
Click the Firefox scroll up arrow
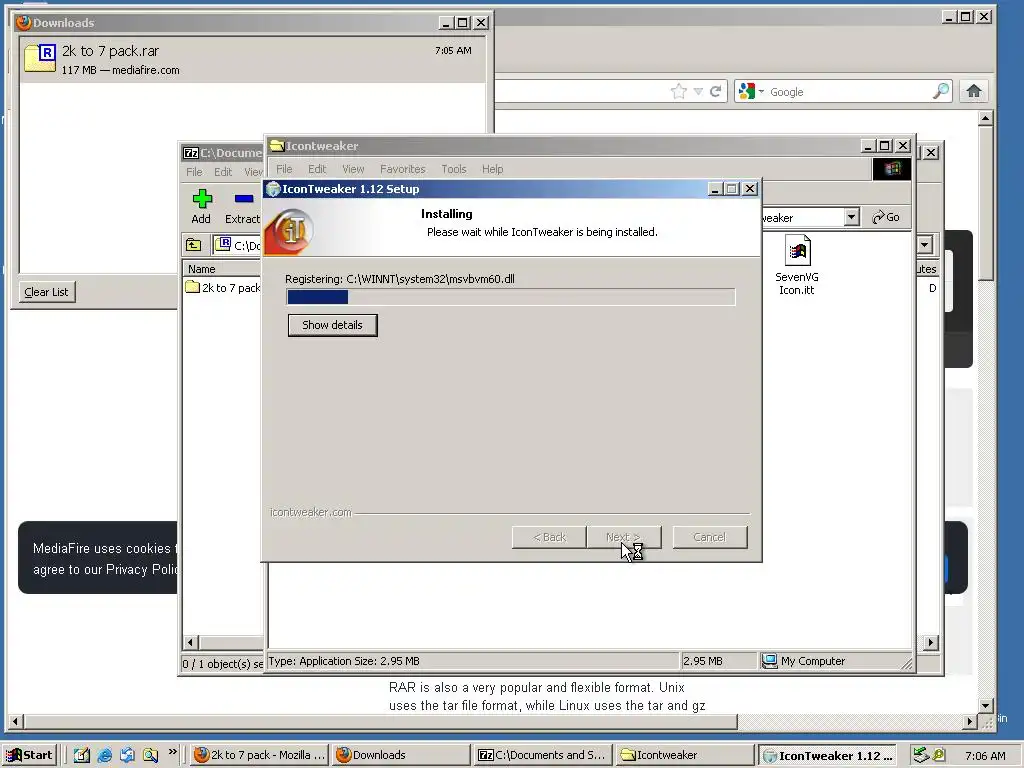[986, 118]
